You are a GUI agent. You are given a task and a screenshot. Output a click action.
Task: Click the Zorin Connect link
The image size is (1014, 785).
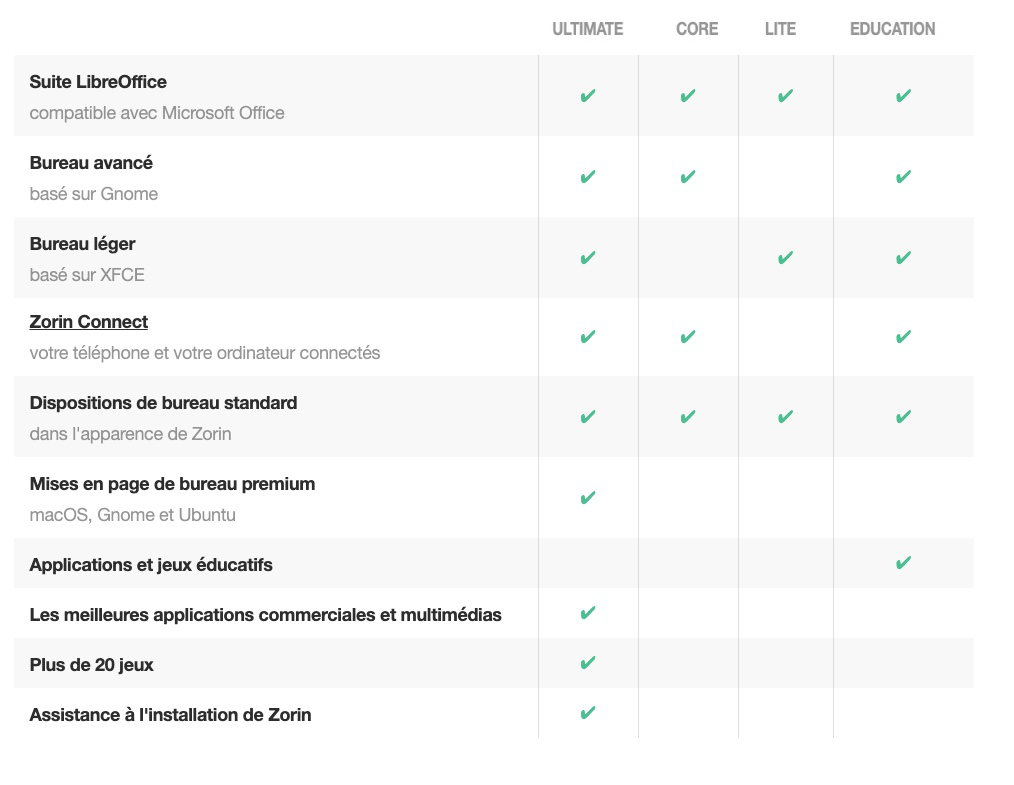coord(89,322)
